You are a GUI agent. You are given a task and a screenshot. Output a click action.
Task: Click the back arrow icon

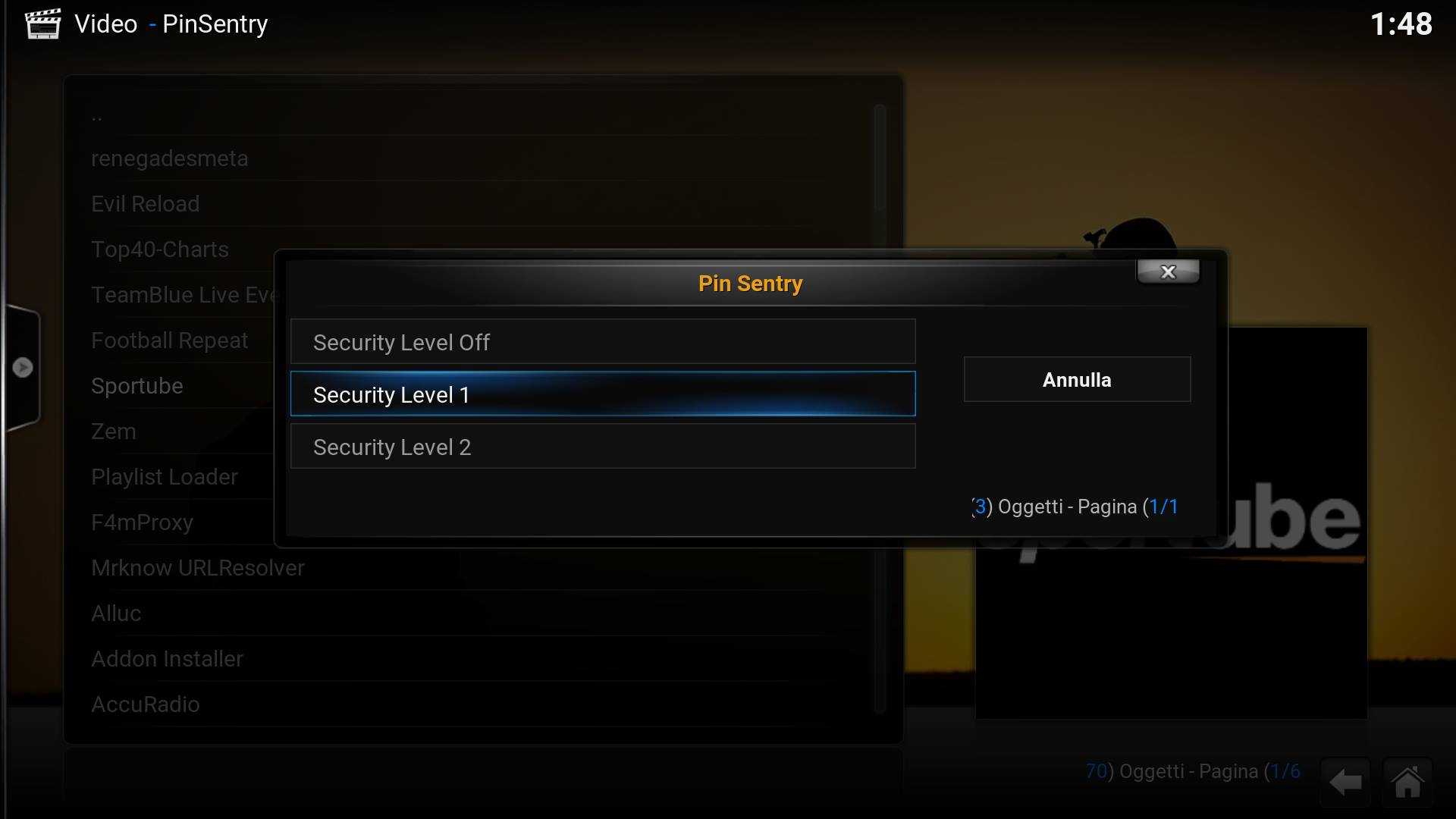1345,782
